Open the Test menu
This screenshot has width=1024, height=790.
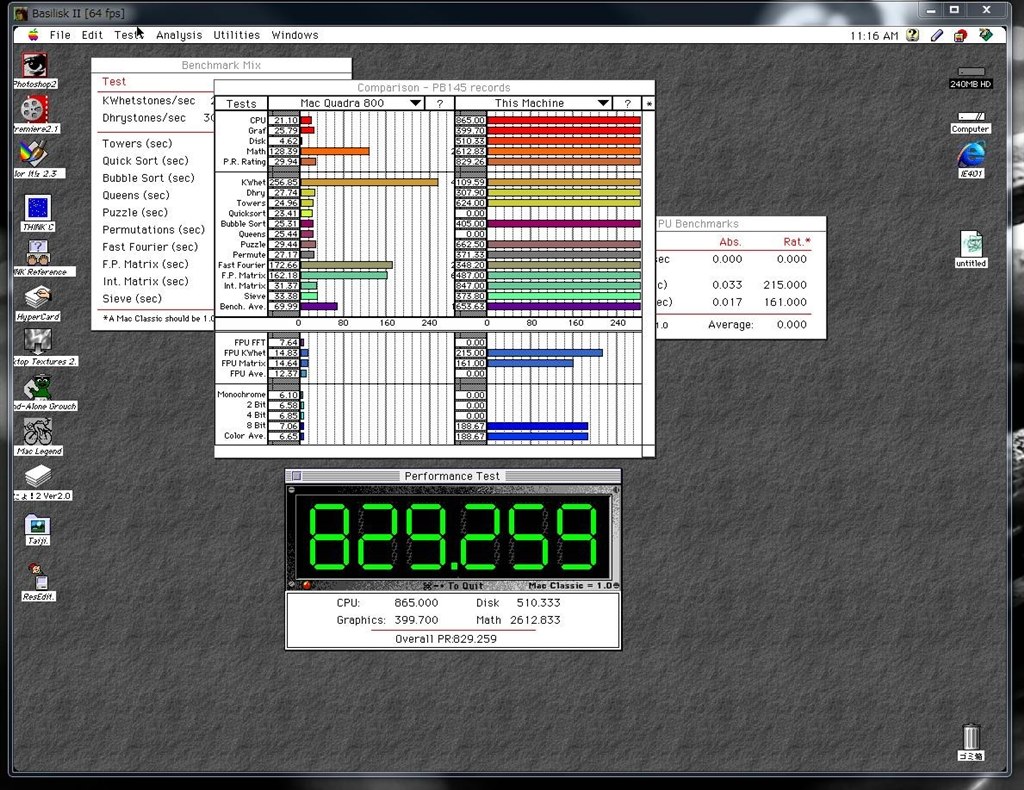click(x=128, y=35)
